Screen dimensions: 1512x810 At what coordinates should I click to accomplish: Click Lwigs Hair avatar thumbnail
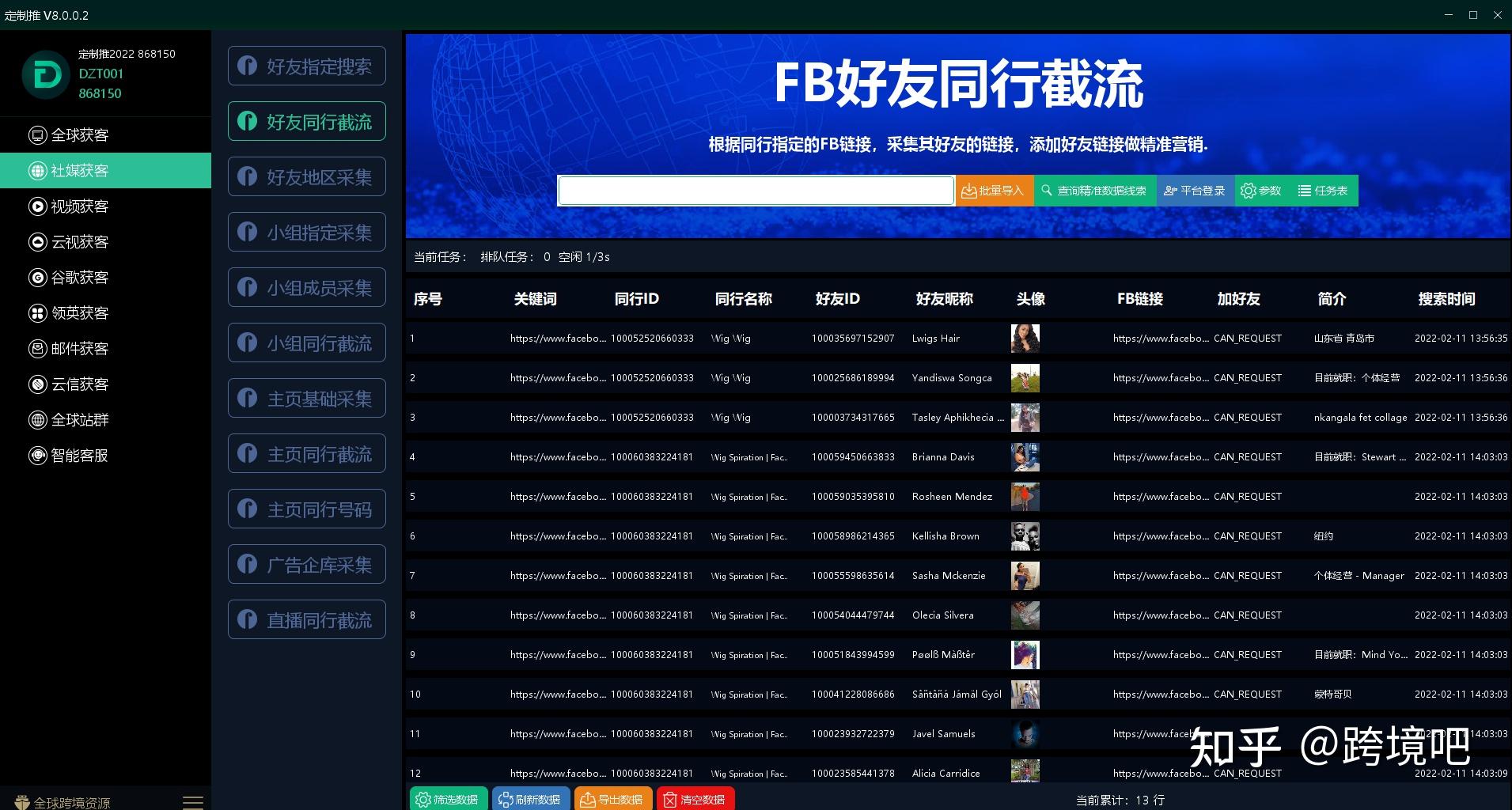(x=1025, y=339)
